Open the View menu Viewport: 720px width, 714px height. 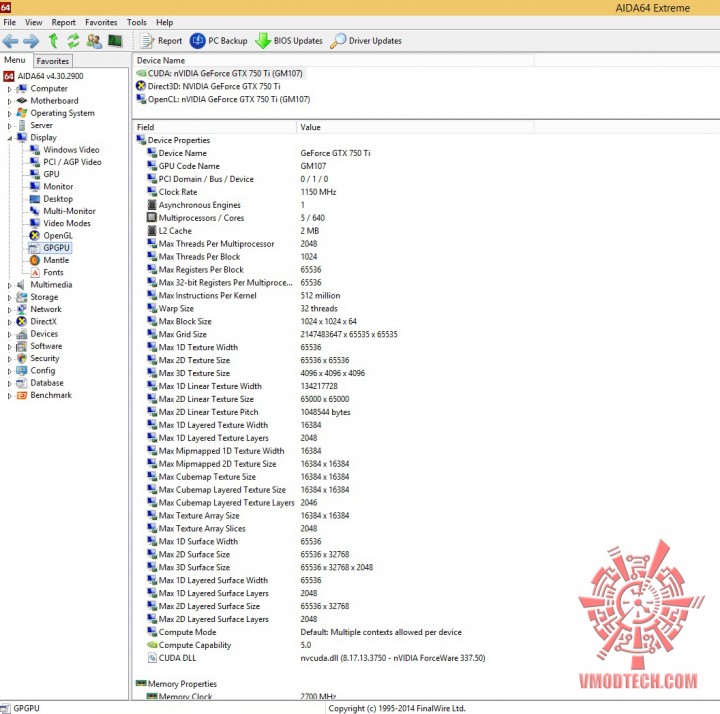(34, 22)
